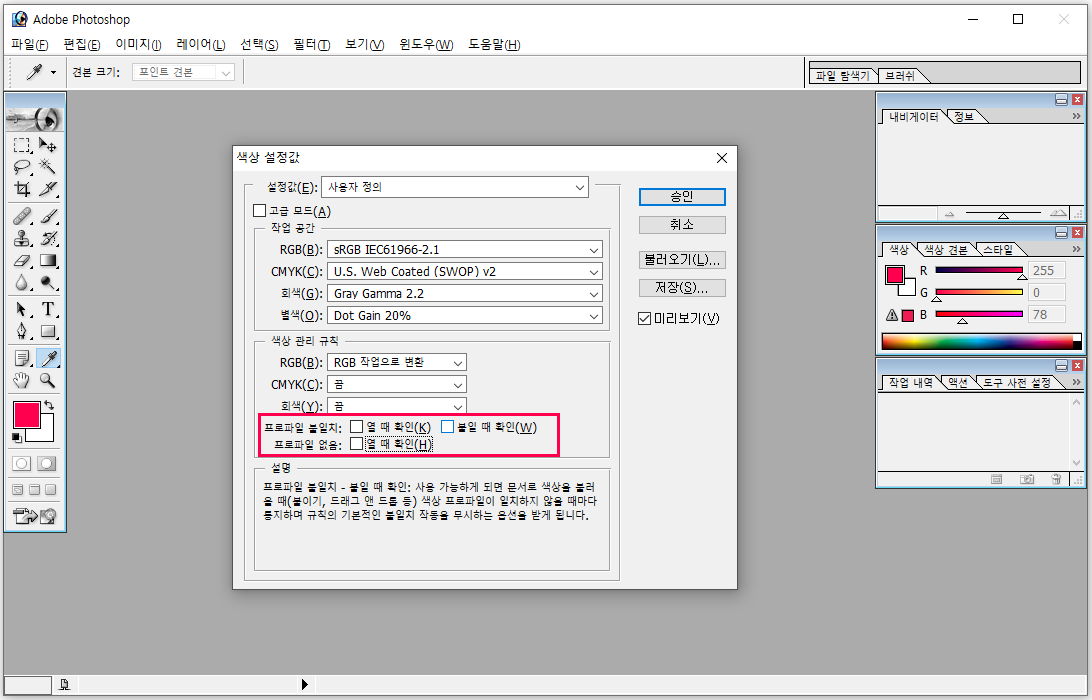
Task: Click the 저장(S)... button
Action: [682, 288]
